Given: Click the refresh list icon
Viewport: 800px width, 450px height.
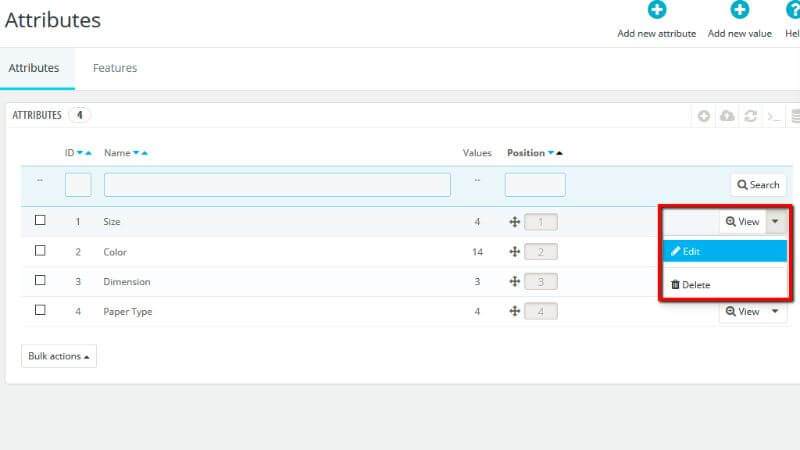Looking at the screenshot, I should point(750,116).
